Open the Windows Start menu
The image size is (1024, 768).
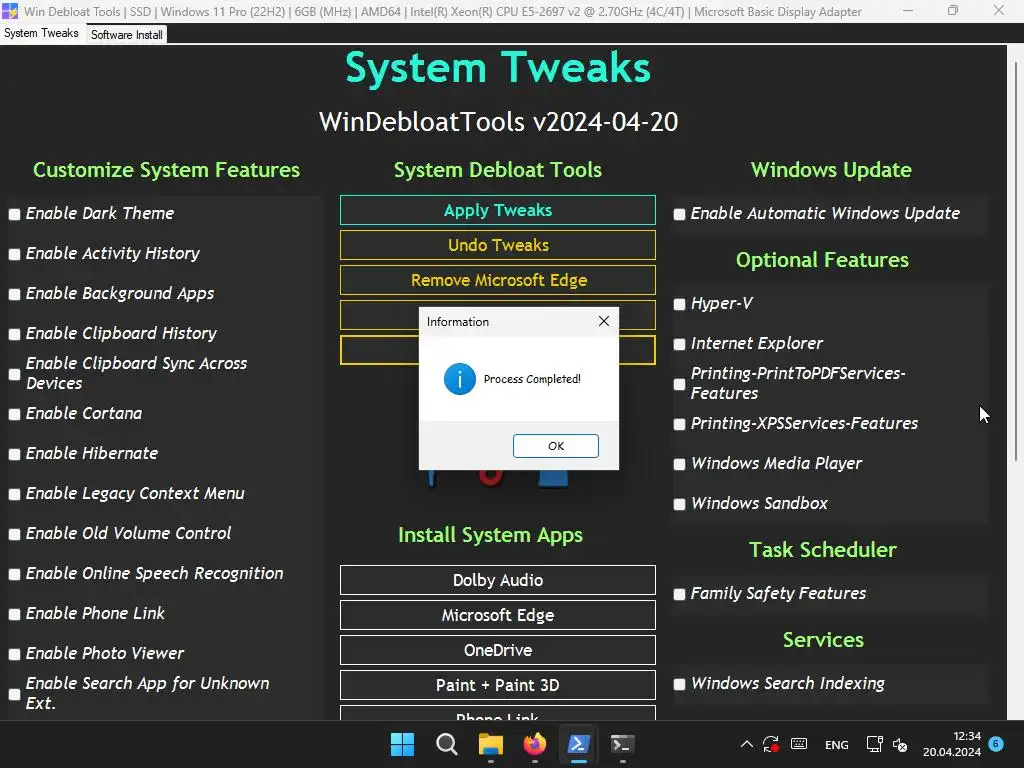tap(402, 744)
